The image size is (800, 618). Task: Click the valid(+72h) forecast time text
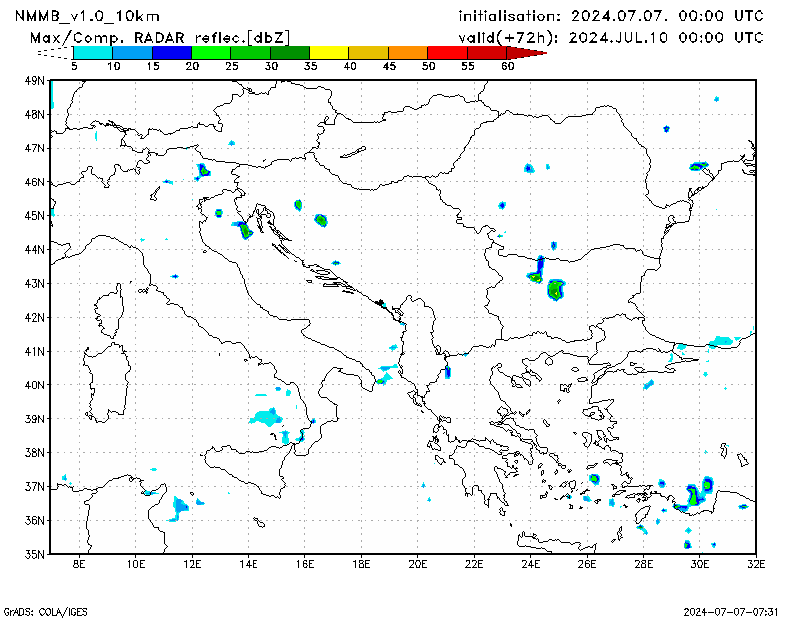click(x=610, y=37)
